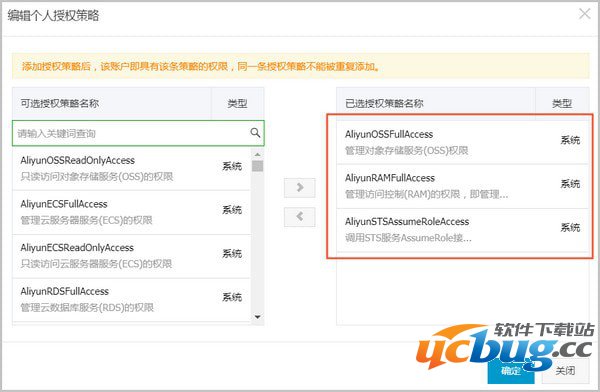
Task: Click 系统 type of AliyunRDSFullAccess row
Action: tap(232, 297)
